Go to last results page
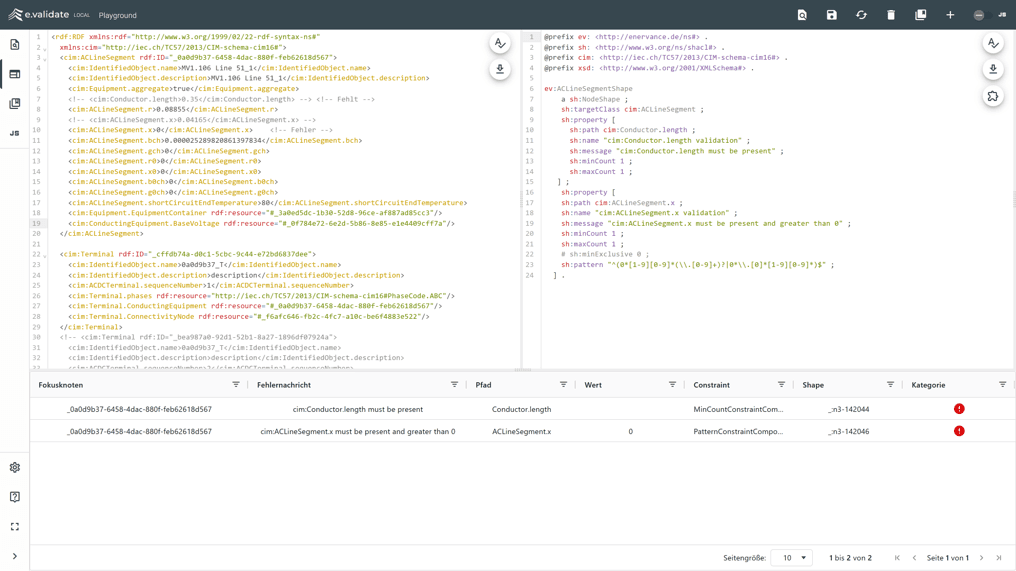1016x571 pixels. pyautogui.click(x=999, y=557)
